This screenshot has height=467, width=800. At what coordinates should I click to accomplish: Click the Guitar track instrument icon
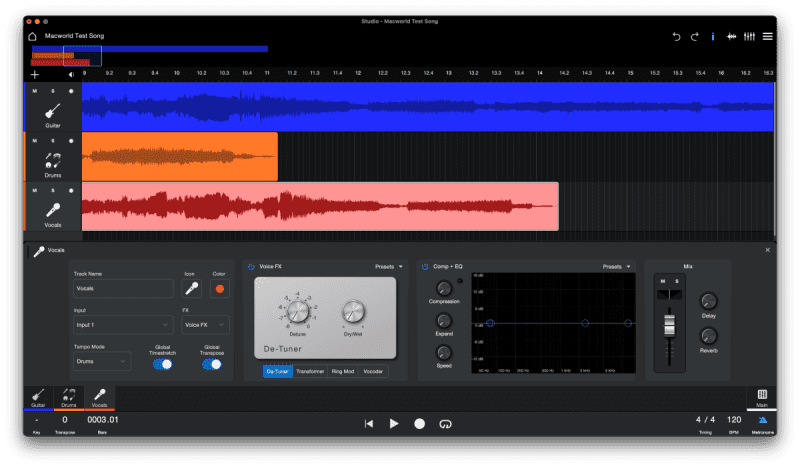pyautogui.click(x=53, y=111)
